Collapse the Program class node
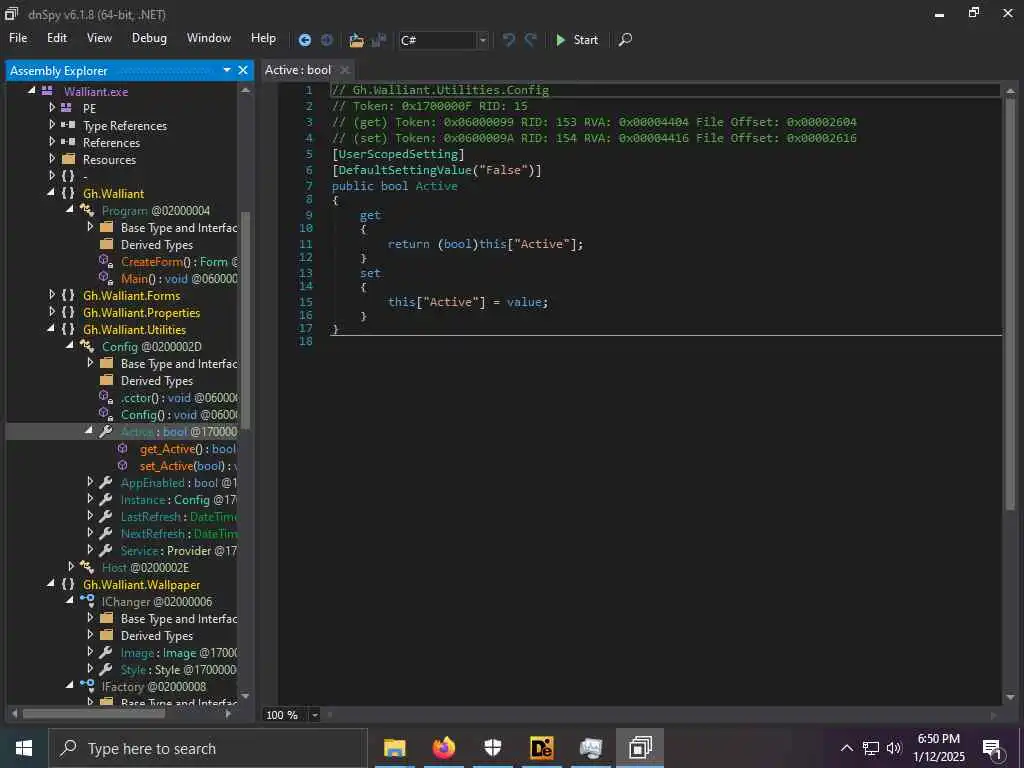Viewport: 1024px width, 768px height. pos(70,210)
